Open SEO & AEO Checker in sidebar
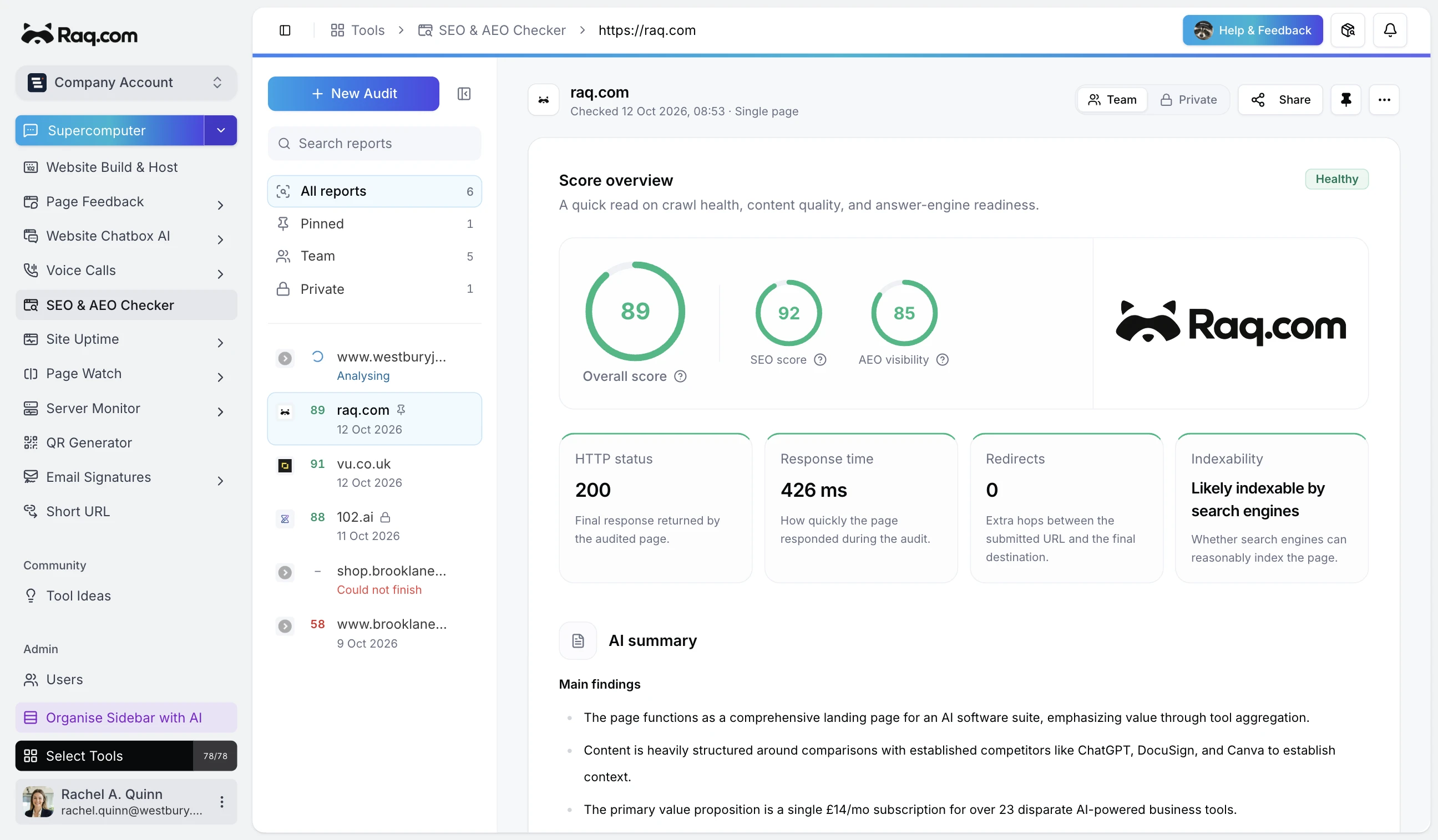The width and height of the screenshot is (1438, 840). pyautogui.click(x=126, y=305)
